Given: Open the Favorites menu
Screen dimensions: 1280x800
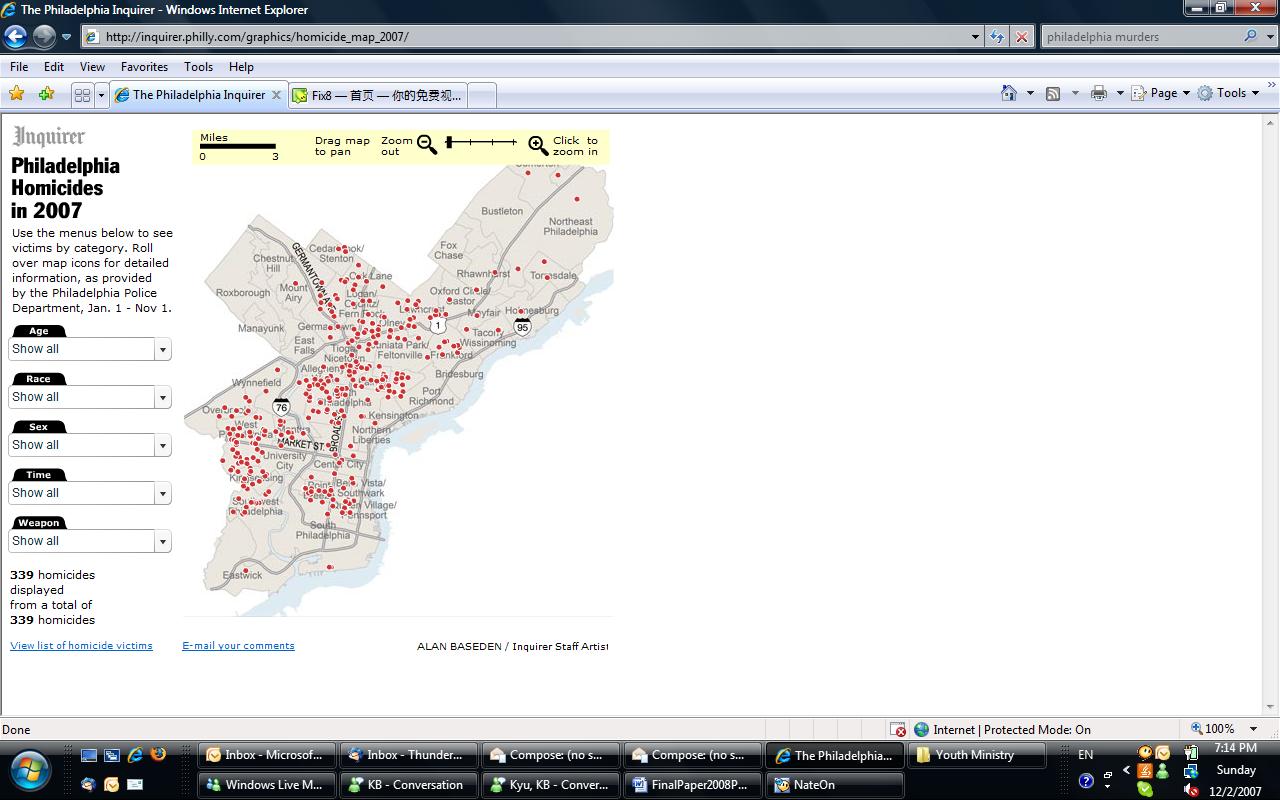Looking at the screenshot, I should pos(145,67).
